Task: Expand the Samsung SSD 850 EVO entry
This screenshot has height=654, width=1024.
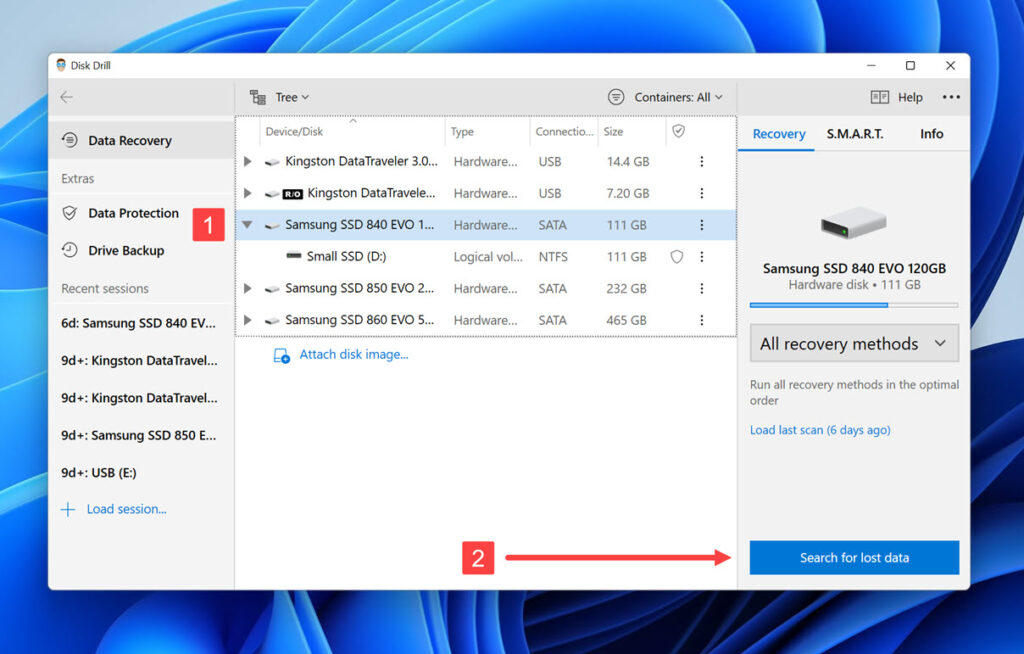Action: click(x=246, y=288)
